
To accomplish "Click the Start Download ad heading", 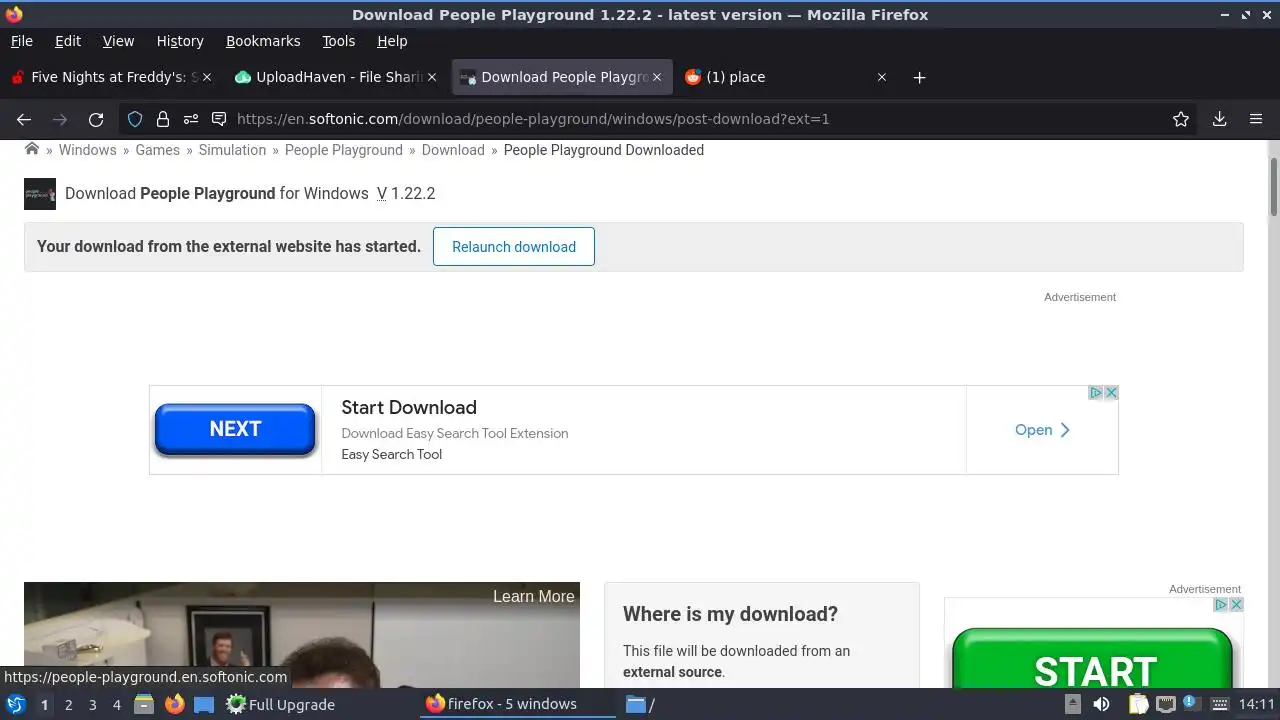I will [x=409, y=407].
